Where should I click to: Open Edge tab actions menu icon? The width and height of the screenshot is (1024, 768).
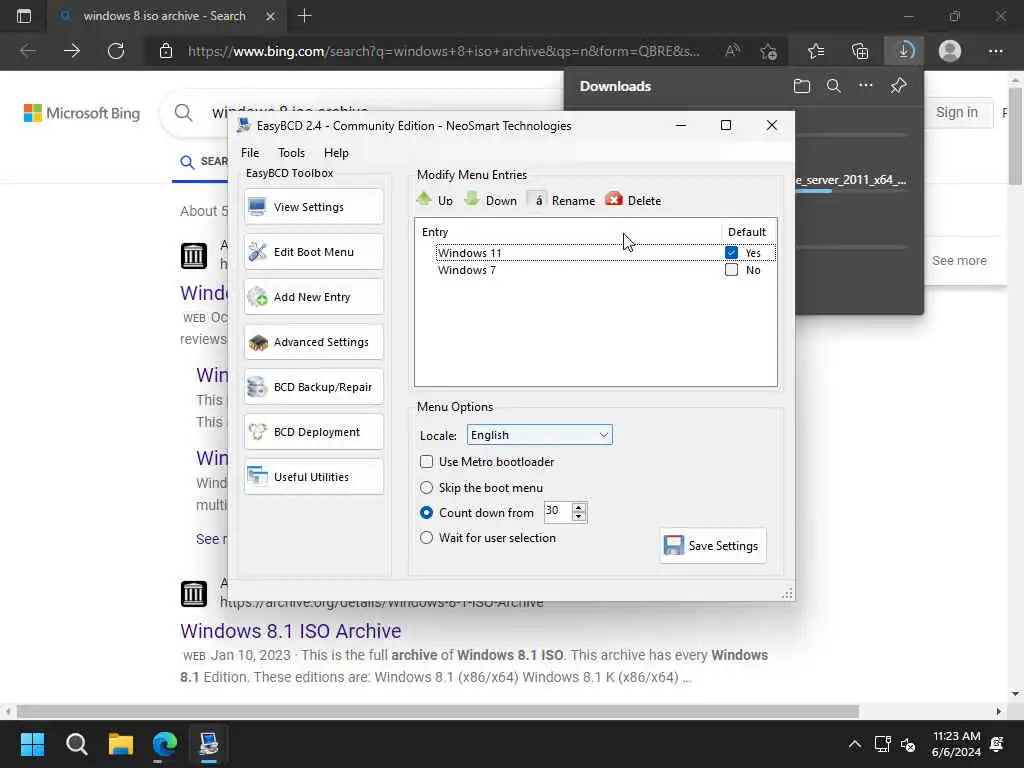(x=24, y=16)
